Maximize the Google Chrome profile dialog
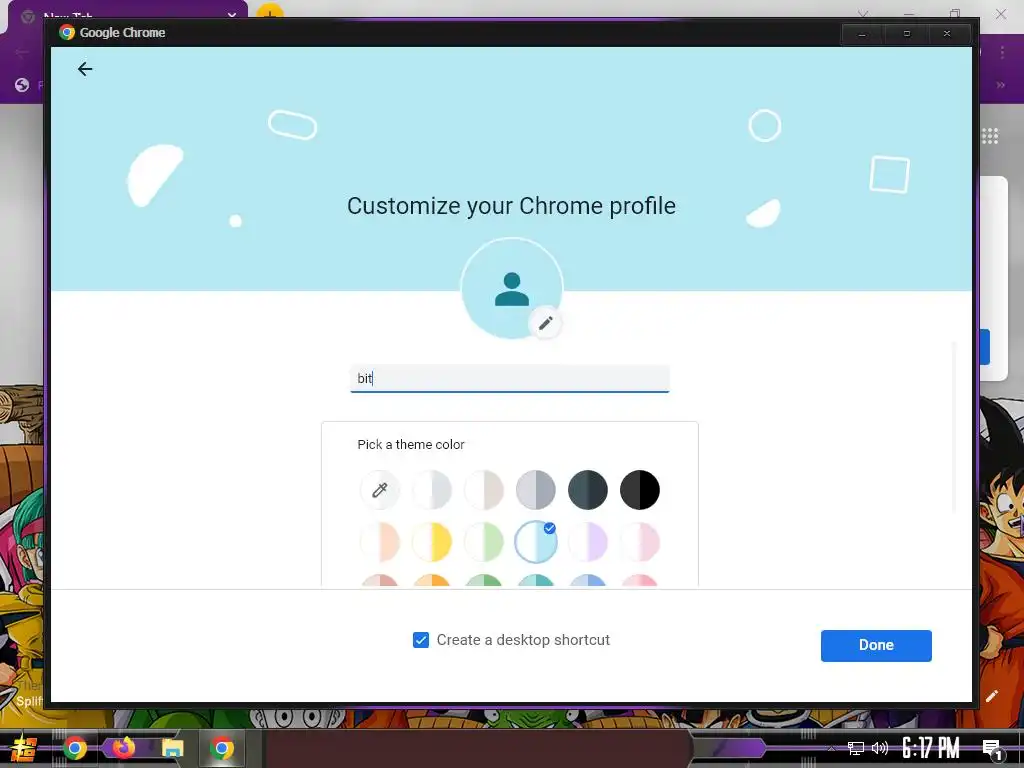This screenshot has height=768, width=1024. 906,34
